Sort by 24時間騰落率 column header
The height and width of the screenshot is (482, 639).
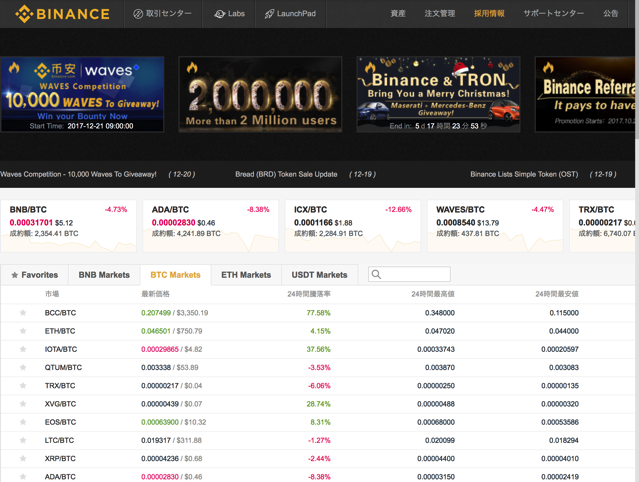308,294
